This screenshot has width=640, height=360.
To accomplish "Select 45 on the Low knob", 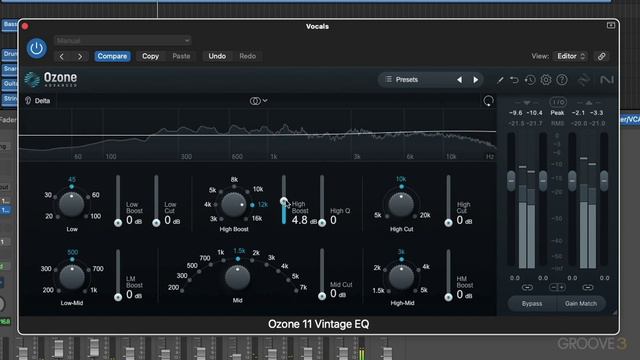I will pyautogui.click(x=71, y=180).
